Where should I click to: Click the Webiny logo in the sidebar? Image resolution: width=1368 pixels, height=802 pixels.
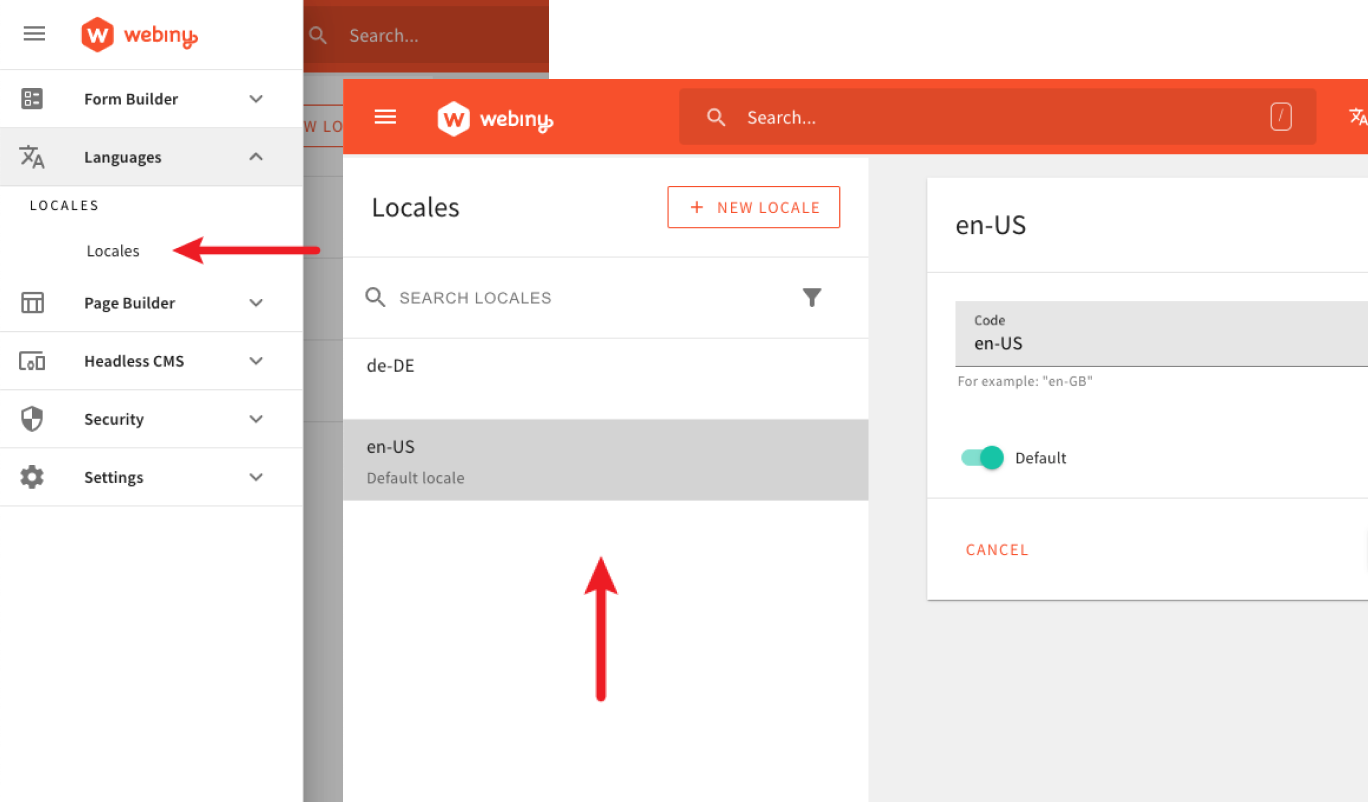pyautogui.click(x=138, y=34)
